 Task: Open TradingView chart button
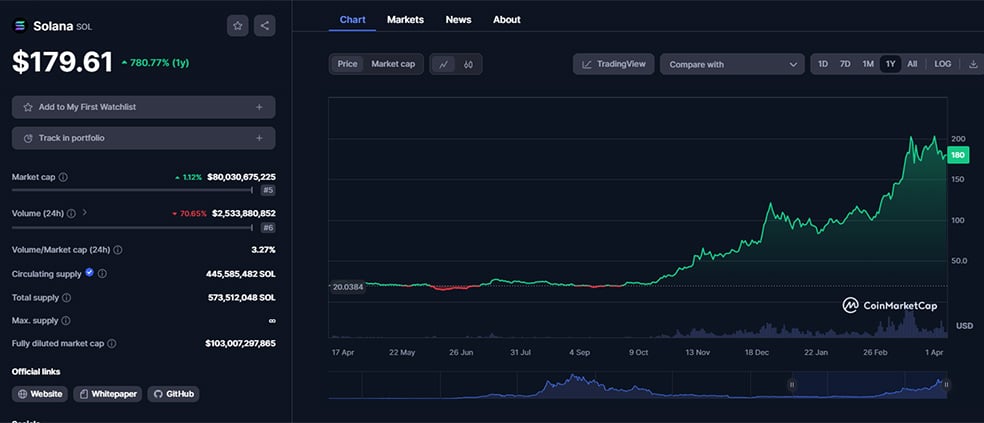coord(614,64)
